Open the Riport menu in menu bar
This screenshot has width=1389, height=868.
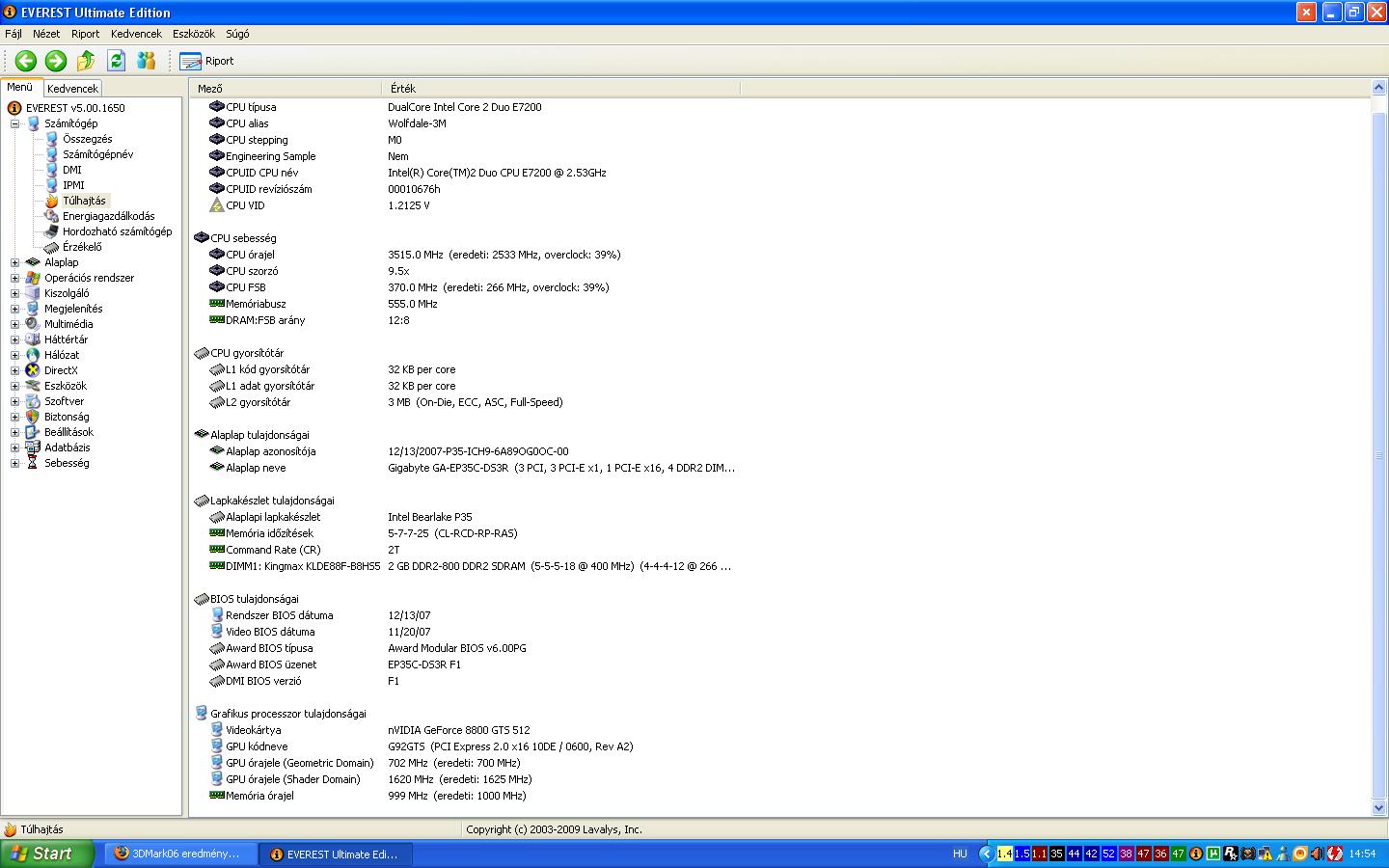(86, 34)
